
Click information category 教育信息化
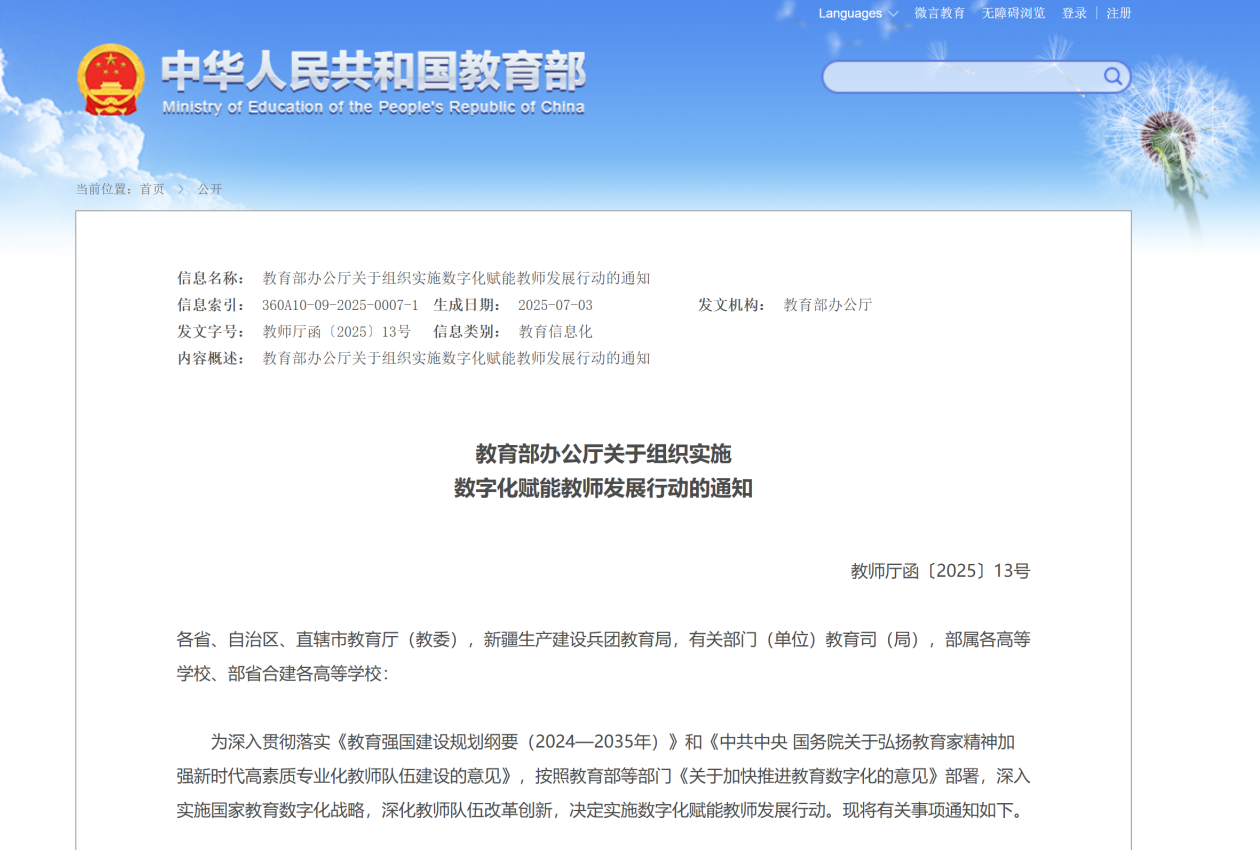pyautogui.click(x=555, y=331)
